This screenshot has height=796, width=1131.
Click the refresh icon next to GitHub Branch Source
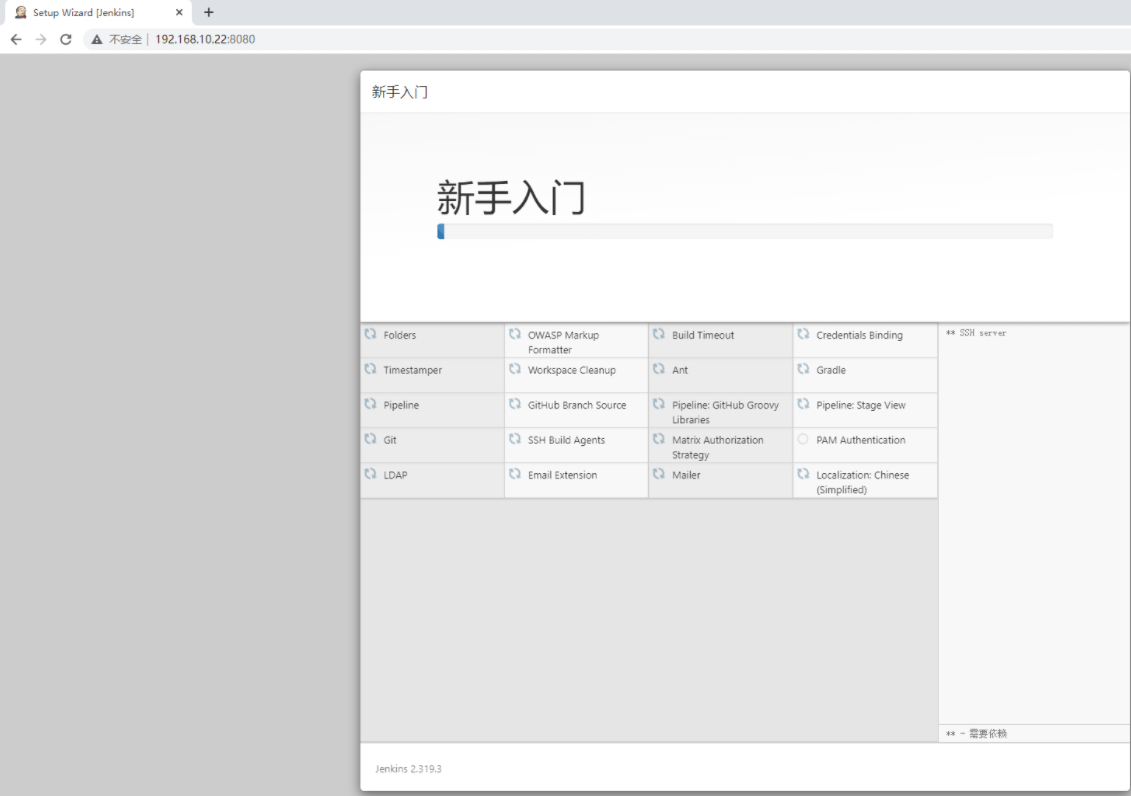tap(515, 404)
